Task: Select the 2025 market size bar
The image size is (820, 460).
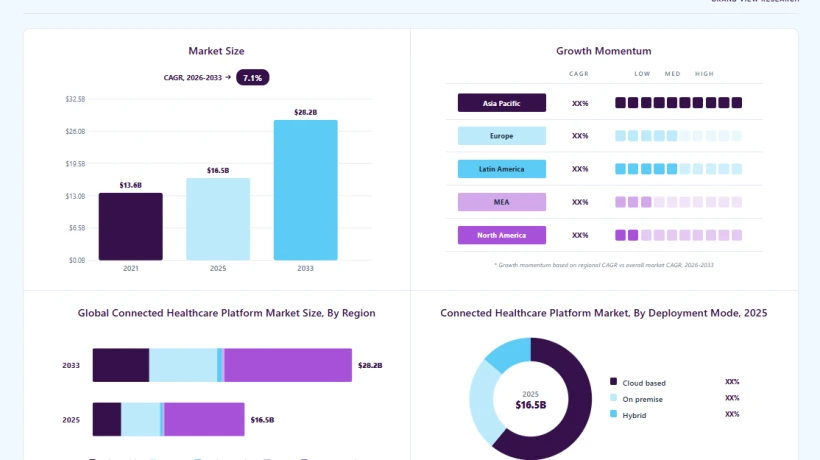Action: (x=218, y=219)
